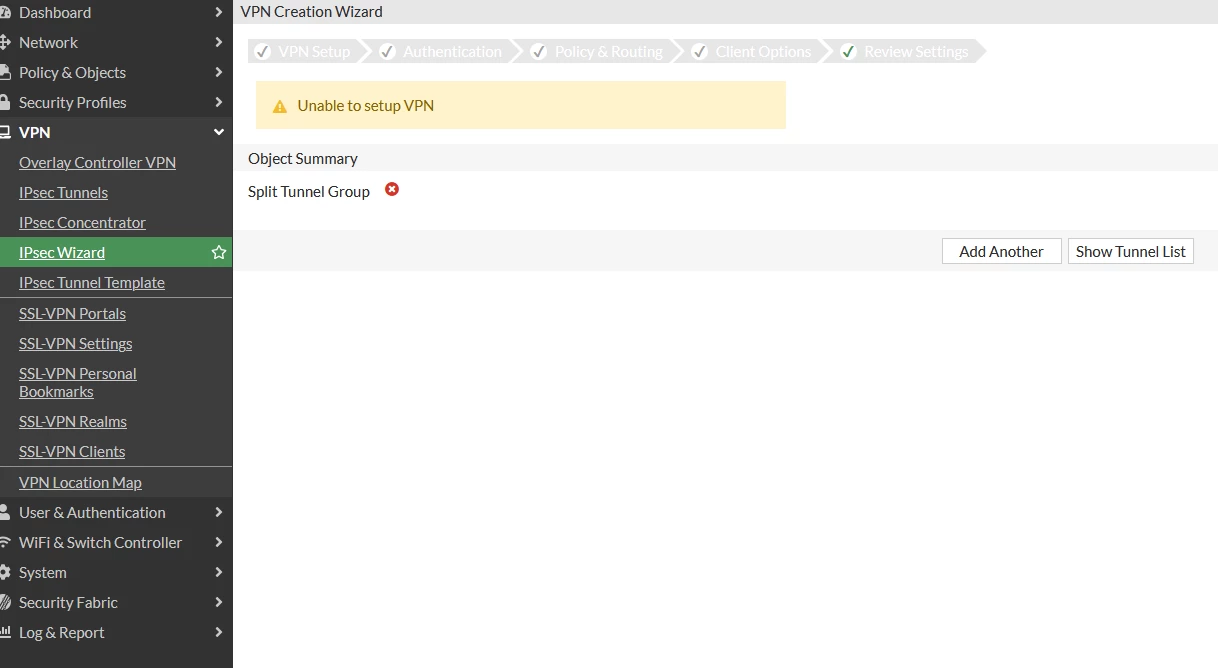Open SSL-VPN Clients
Screen dimensions: 1218x668
coord(72,452)
